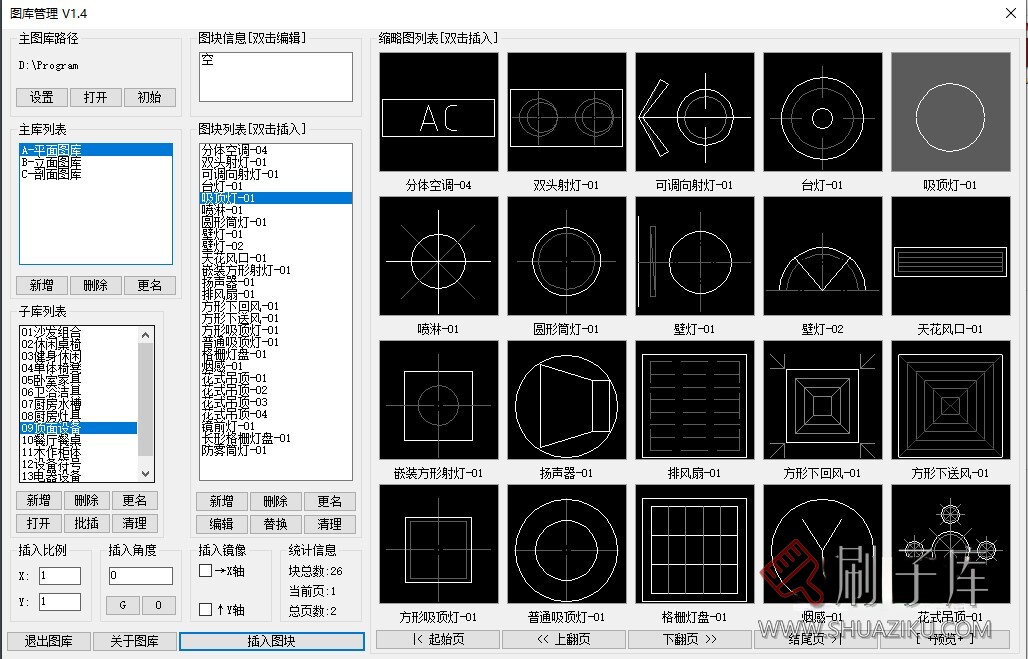Select the 分体空调-04 block thumbnail
Screen dimensions: 1028x659
[x=438, y=111]
